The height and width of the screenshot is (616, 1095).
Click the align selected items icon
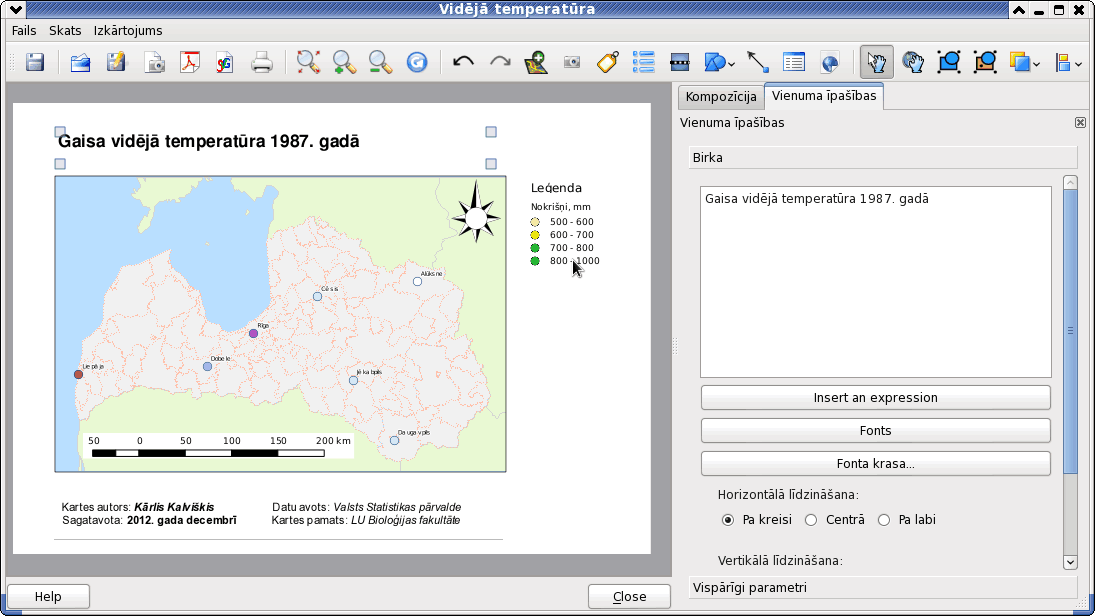coord(1063,63)
